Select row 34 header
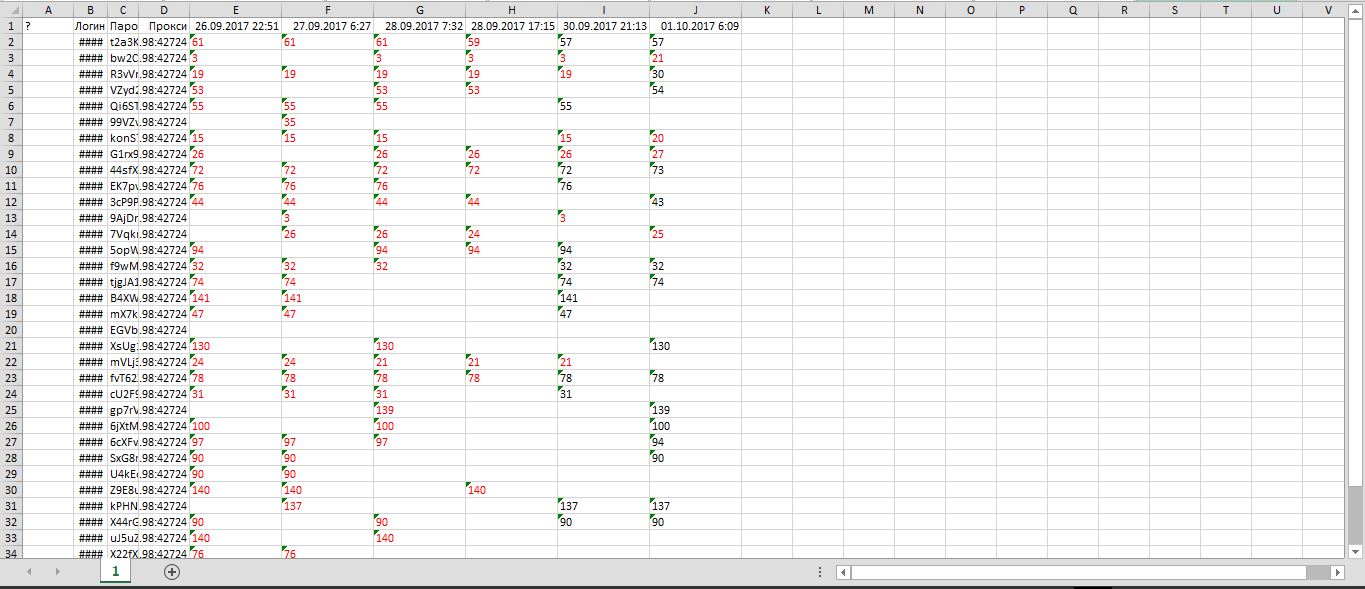Screen dimensions: 1365x589 click(x=11, y=553)
